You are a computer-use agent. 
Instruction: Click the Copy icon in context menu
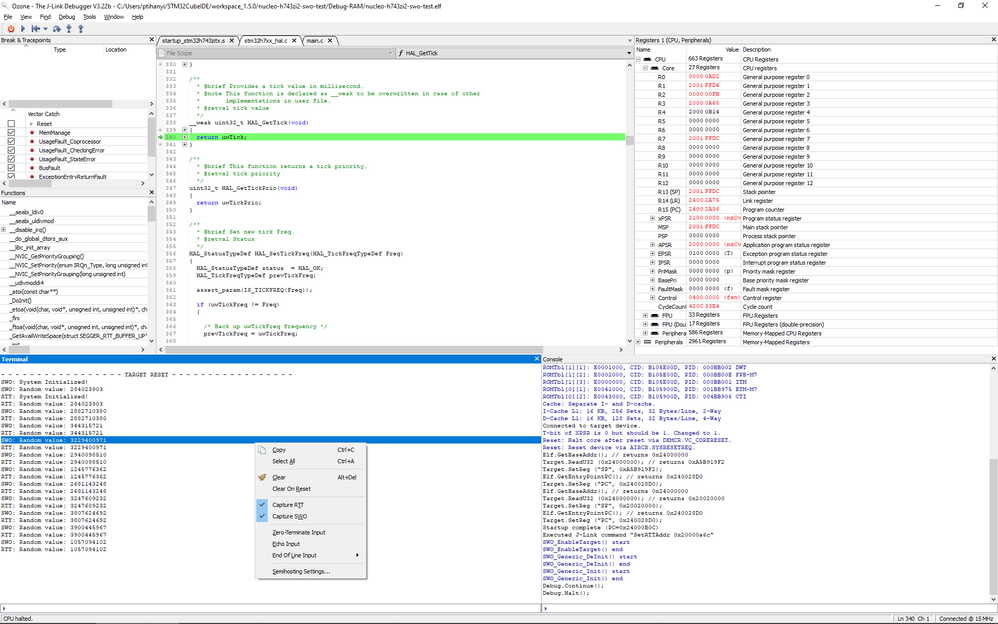tap(262, 450)
